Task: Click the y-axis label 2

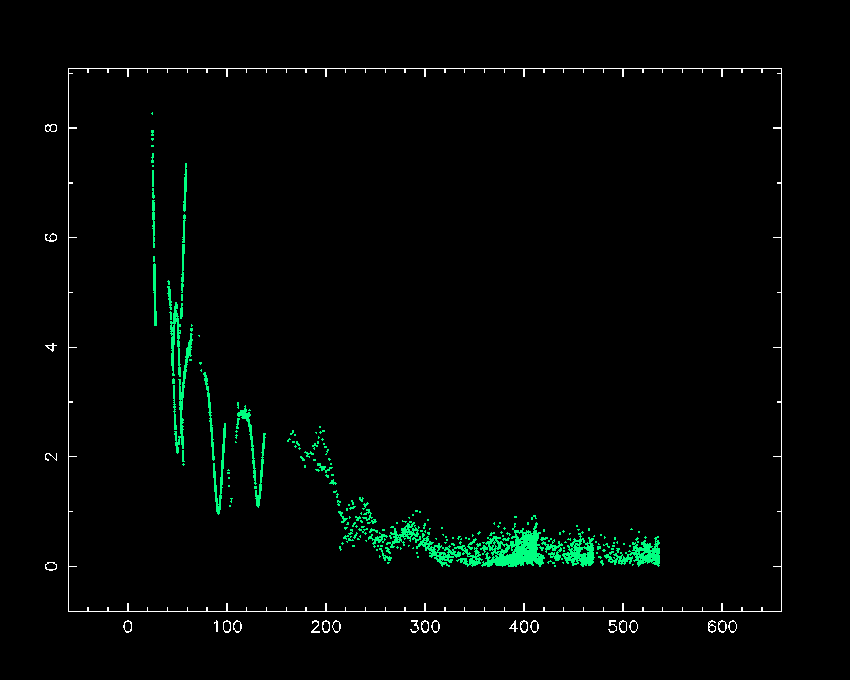Action: [x=51, y=457]
